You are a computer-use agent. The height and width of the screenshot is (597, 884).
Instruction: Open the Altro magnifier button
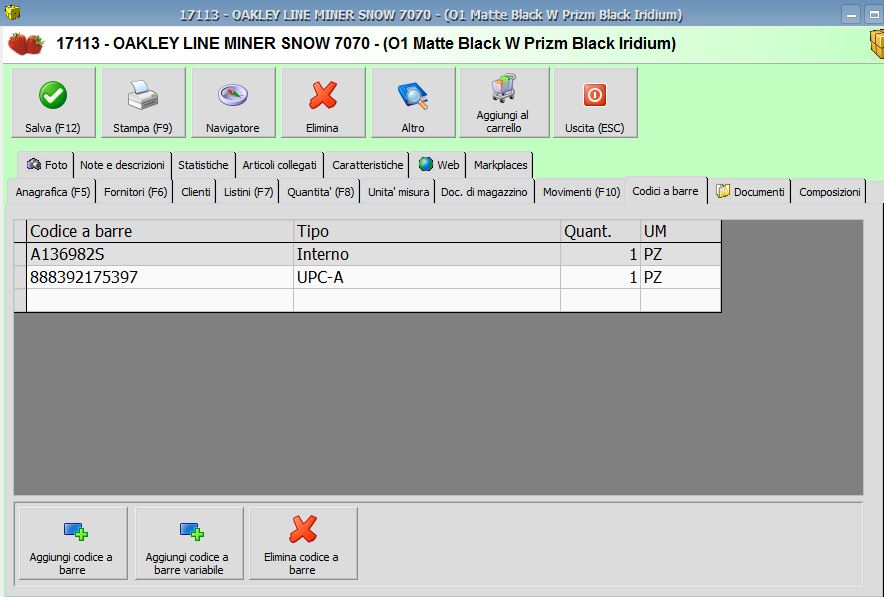pos(413,103)
